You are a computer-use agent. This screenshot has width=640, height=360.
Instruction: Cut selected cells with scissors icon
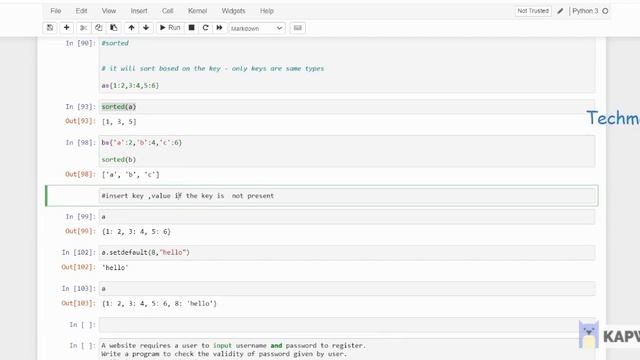click(x=83, y=28)
